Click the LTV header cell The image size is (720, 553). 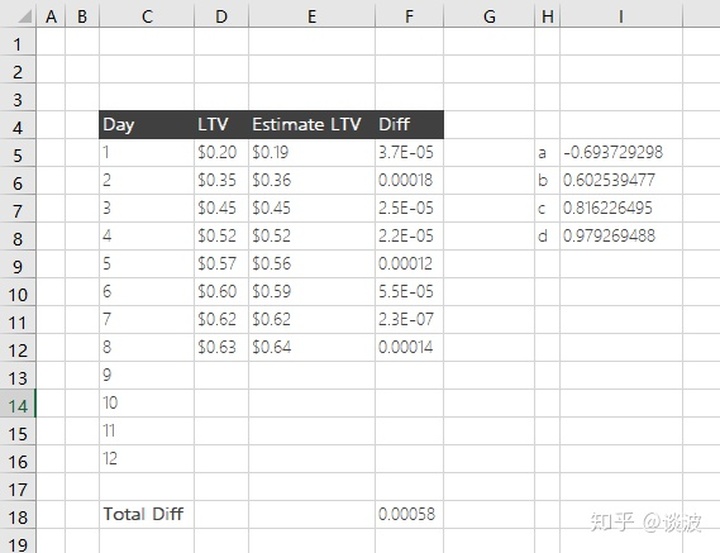(x=221, y=125)
